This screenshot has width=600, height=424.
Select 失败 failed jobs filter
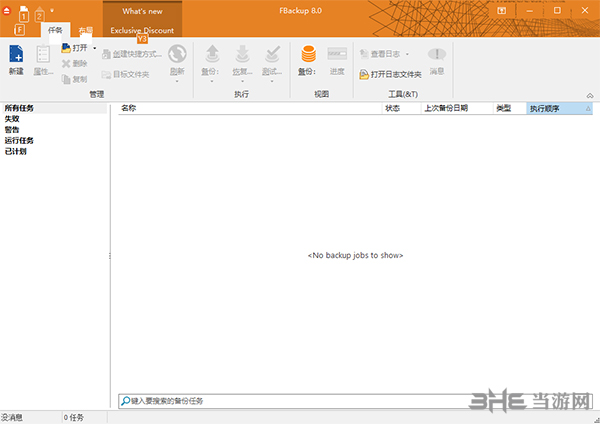[x=12, y=119]
